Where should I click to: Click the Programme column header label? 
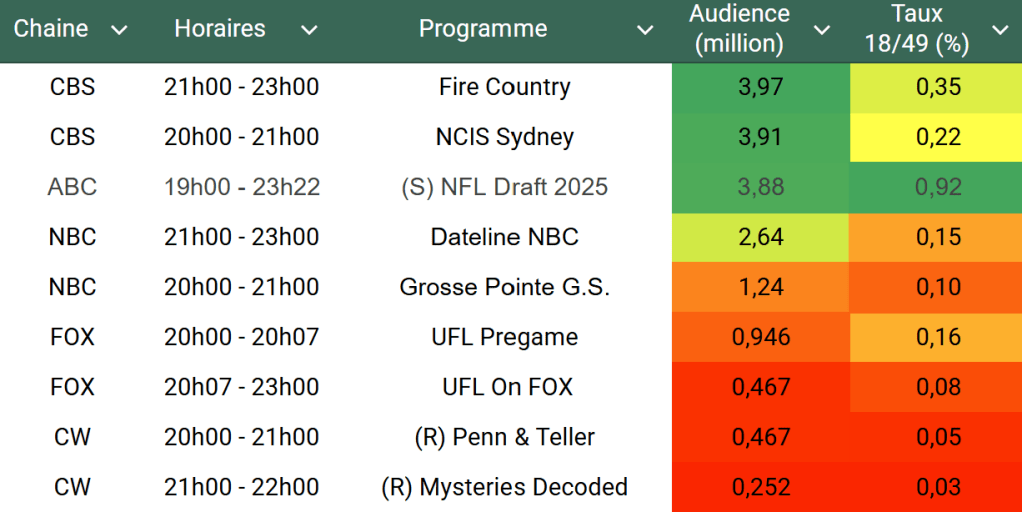click(483, 29)
